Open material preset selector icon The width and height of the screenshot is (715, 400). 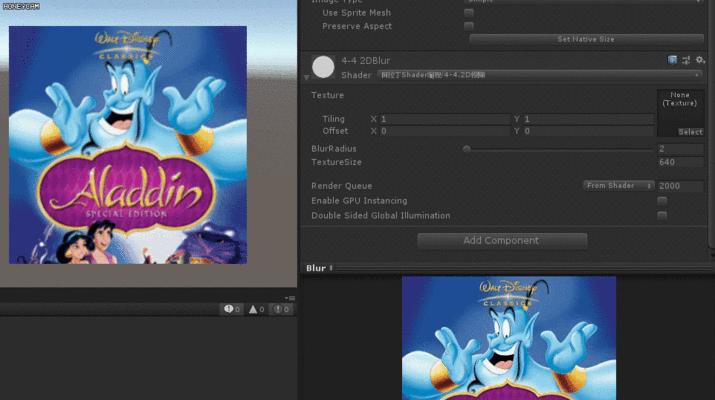coord(686,60)
